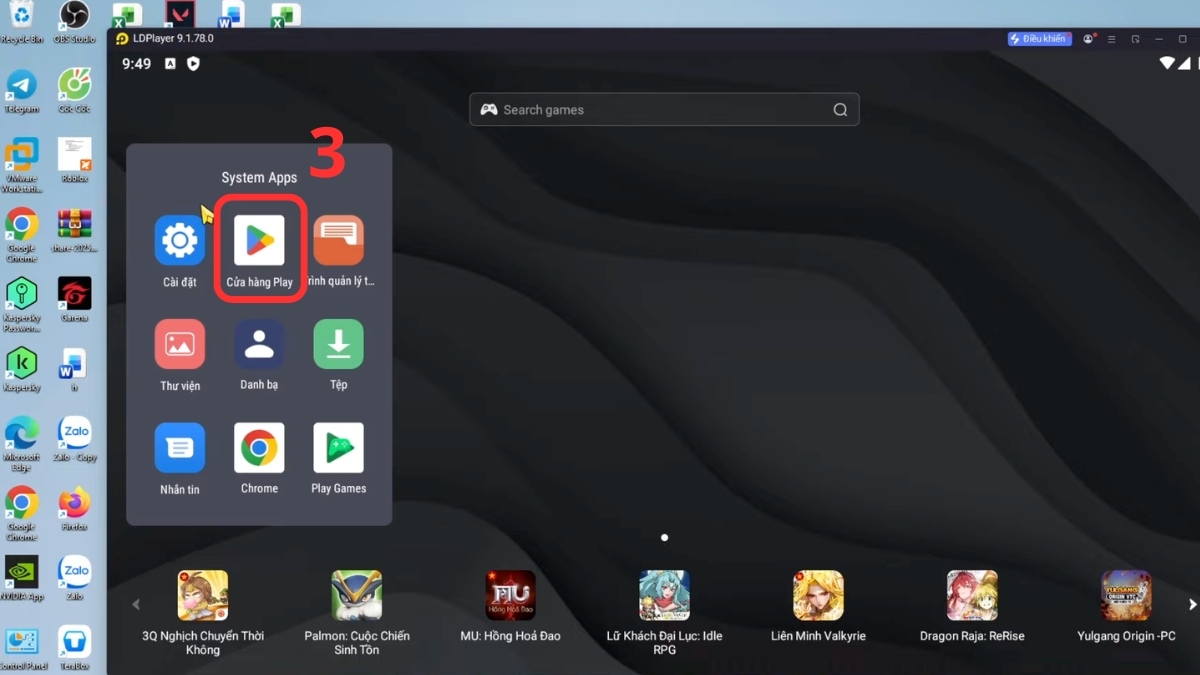
Task: Open the orange file manager app icon
Action: [x=339, y=240]
